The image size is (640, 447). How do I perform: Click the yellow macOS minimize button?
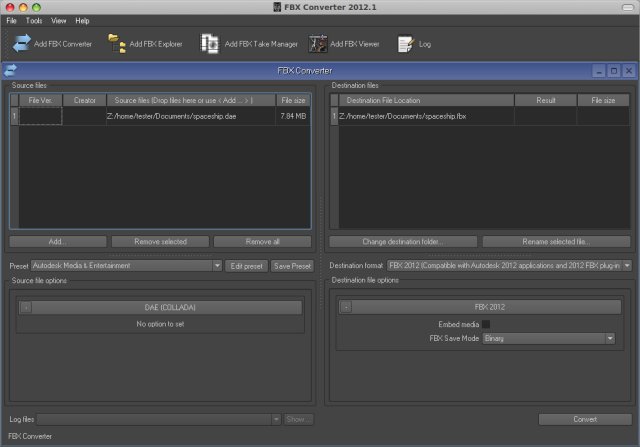[23, 7]
